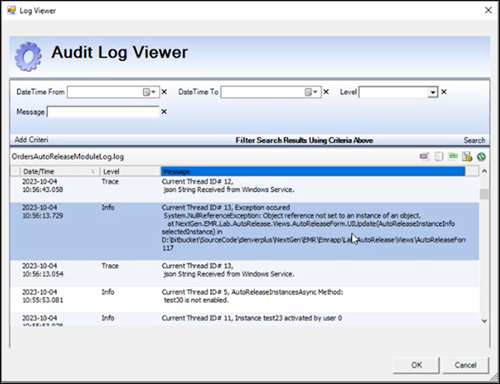Click the NullReferenceException message text

click(292, 215)
